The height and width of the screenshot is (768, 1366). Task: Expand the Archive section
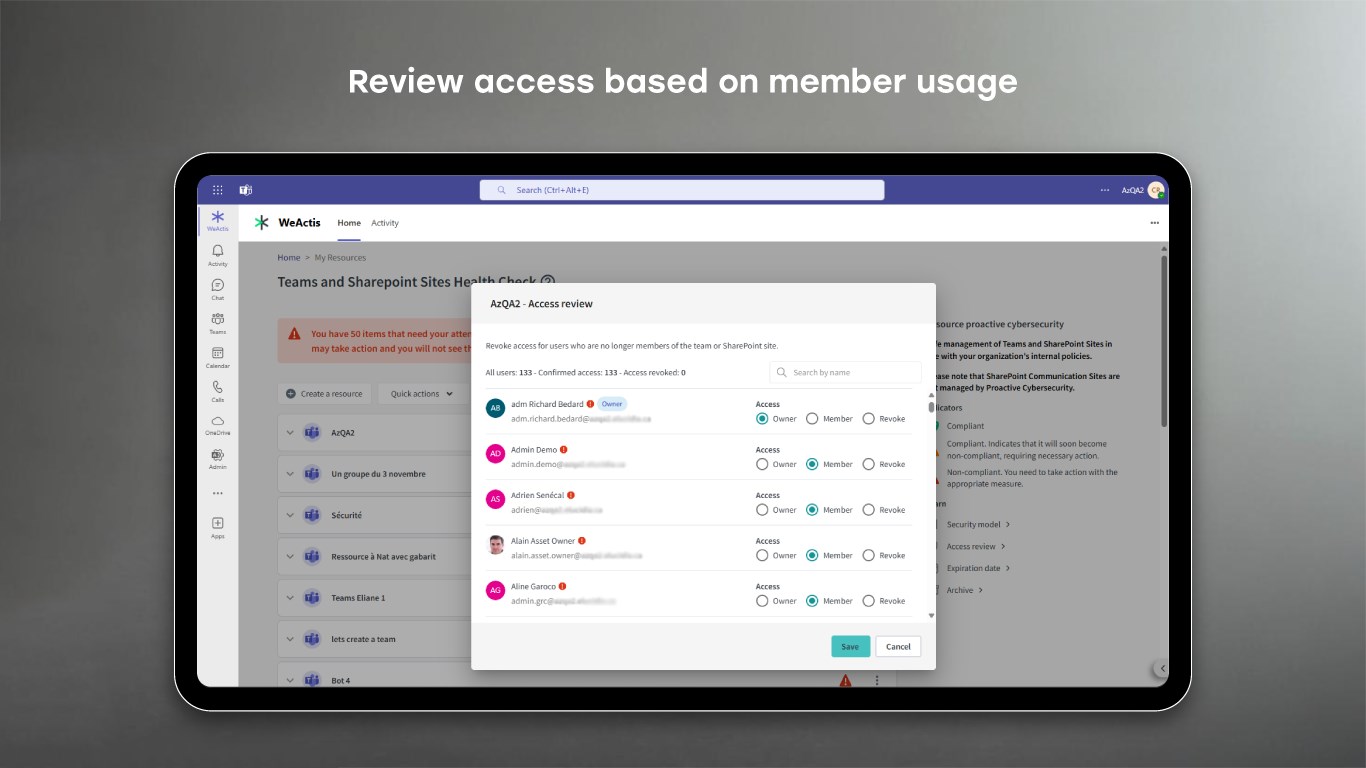point(965,590)
